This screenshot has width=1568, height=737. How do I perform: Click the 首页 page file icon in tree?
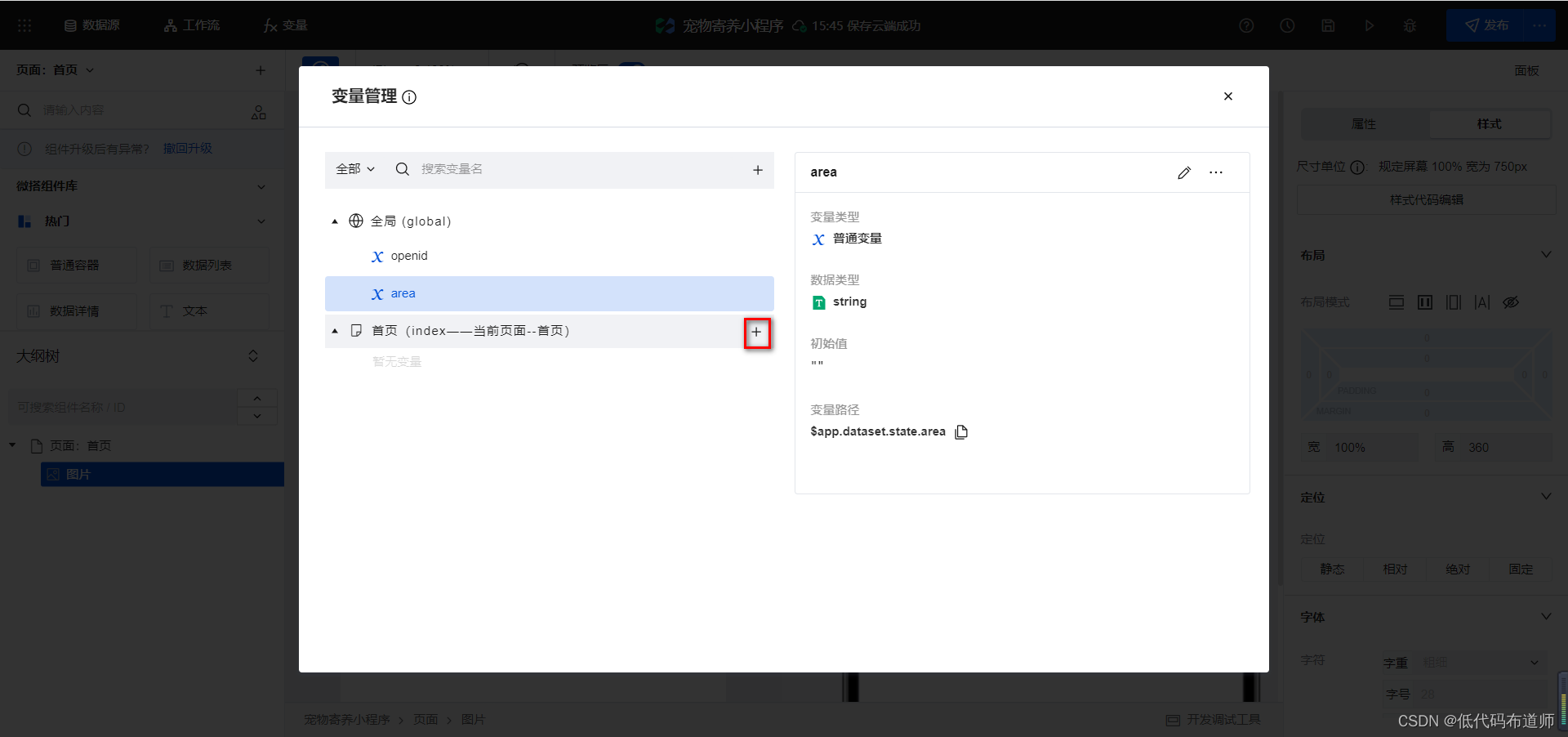click(x=356, y=331)
